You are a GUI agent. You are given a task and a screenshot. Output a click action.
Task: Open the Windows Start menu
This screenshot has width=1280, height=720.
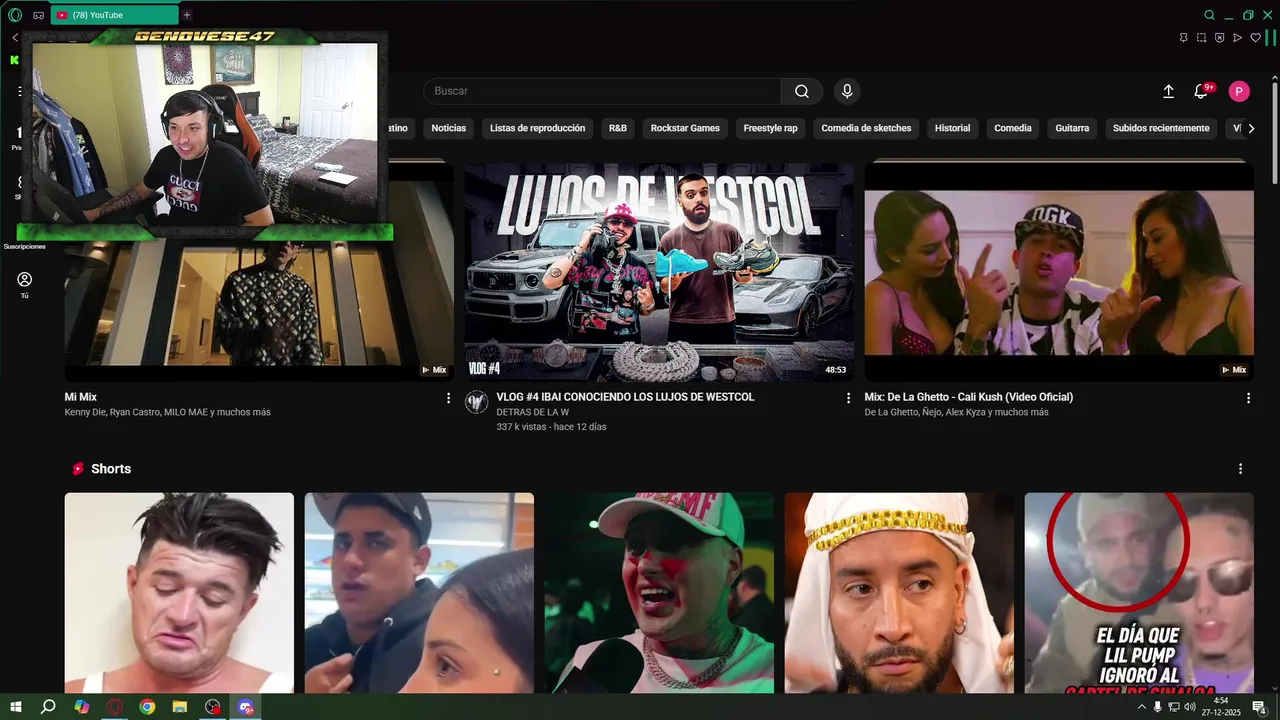point(16,707)
